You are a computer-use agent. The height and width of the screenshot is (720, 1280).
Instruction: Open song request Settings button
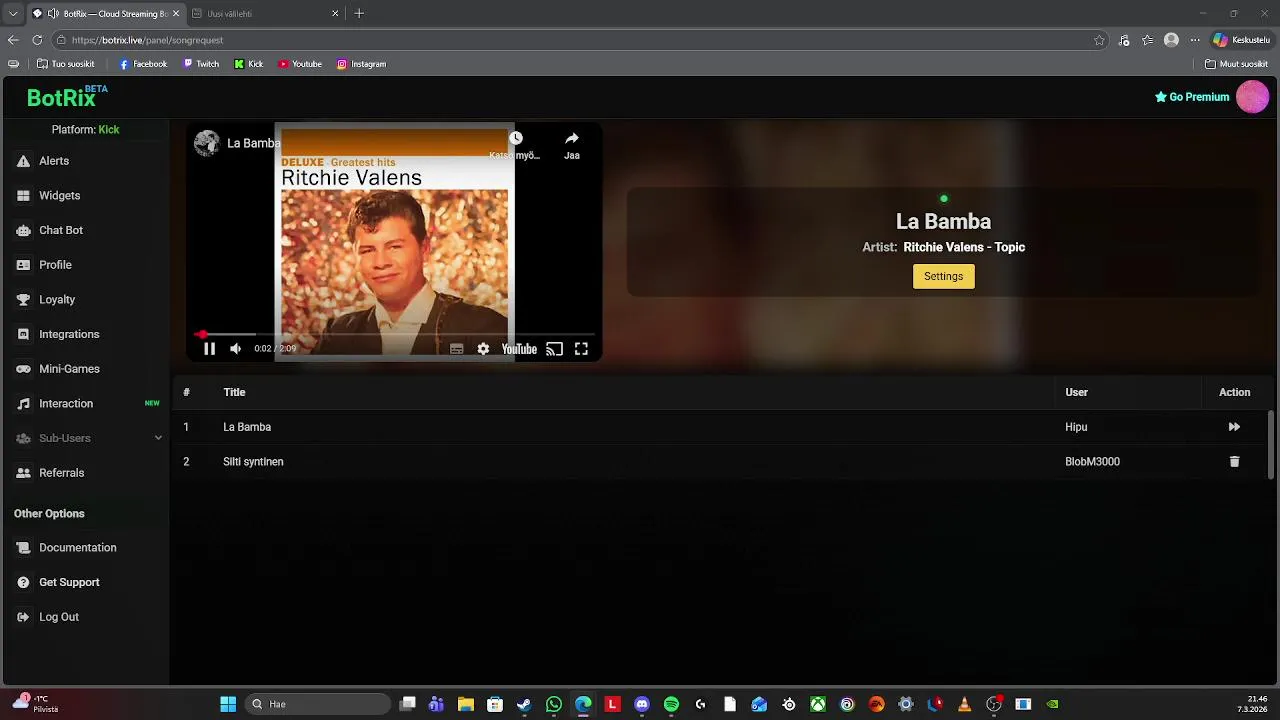[943, 277]
